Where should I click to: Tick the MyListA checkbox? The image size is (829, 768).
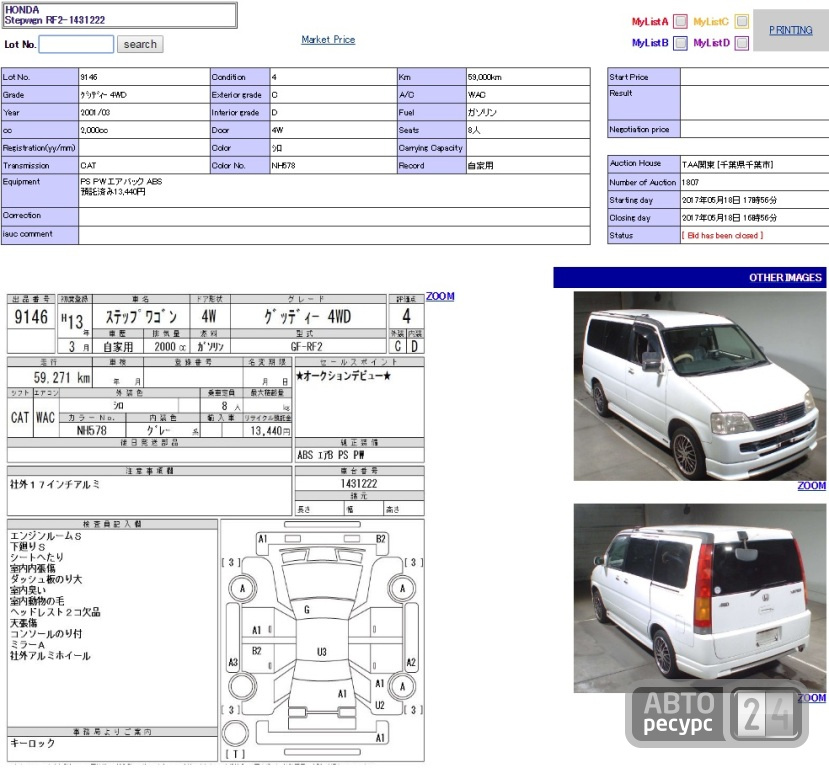point(680,22)
